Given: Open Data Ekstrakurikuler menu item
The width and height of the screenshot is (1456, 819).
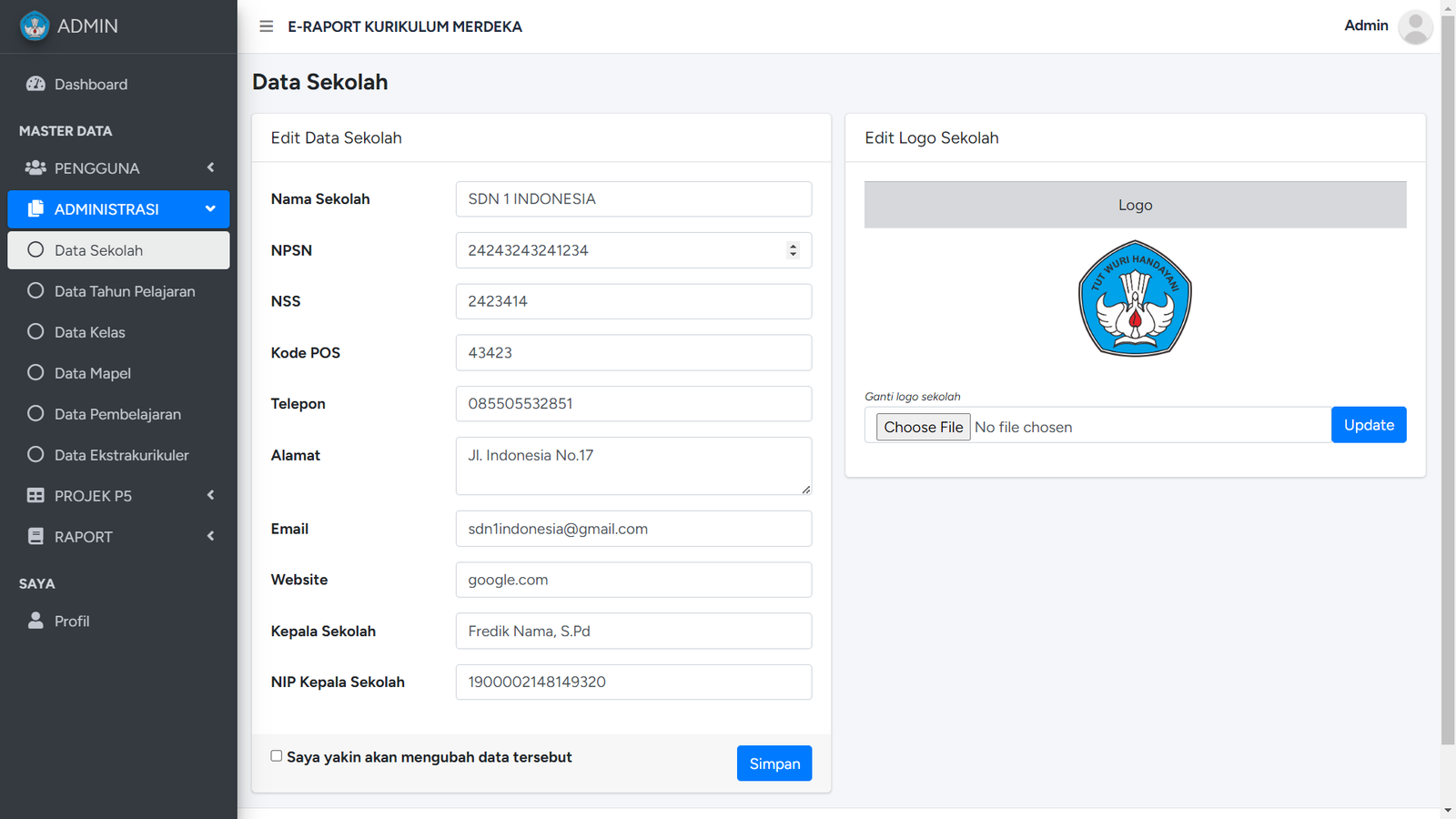Looking at the screenshot, I should coord(121,455).
